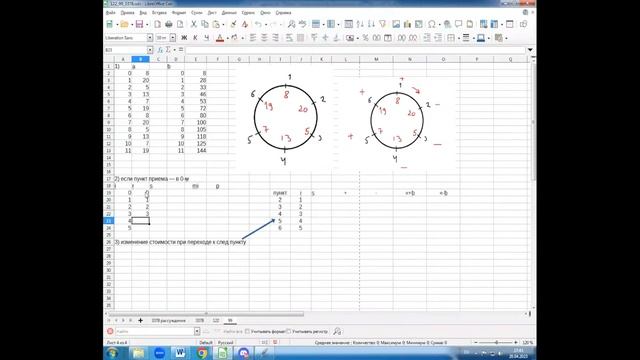
Task: Open the Файл menu
Action: (111, 13)
